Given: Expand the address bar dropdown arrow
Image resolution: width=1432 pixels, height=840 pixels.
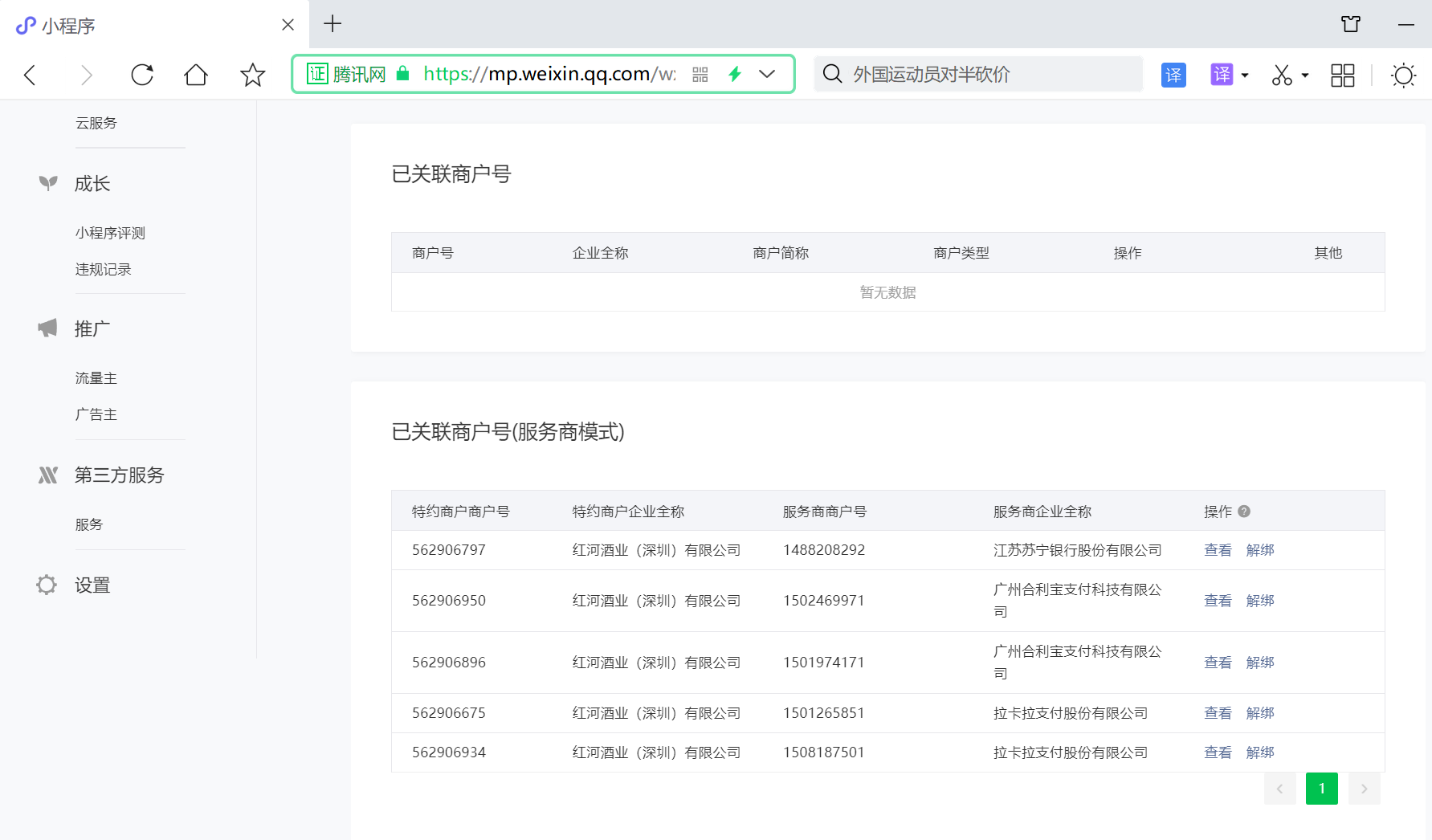Looking at the screenshot, I should (x=767, y=74).
